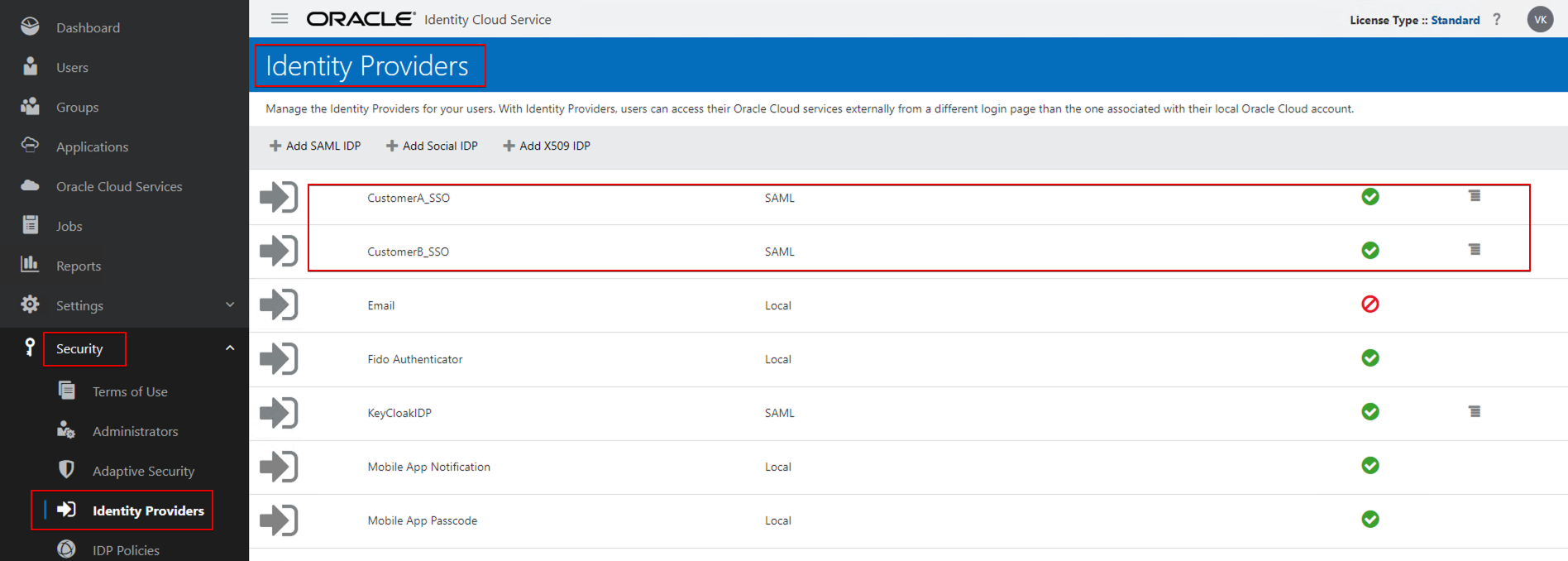The height and width of the screenshot is (561, 1568).
Task: Open the Applications sidebar menu
Action: 92,147
